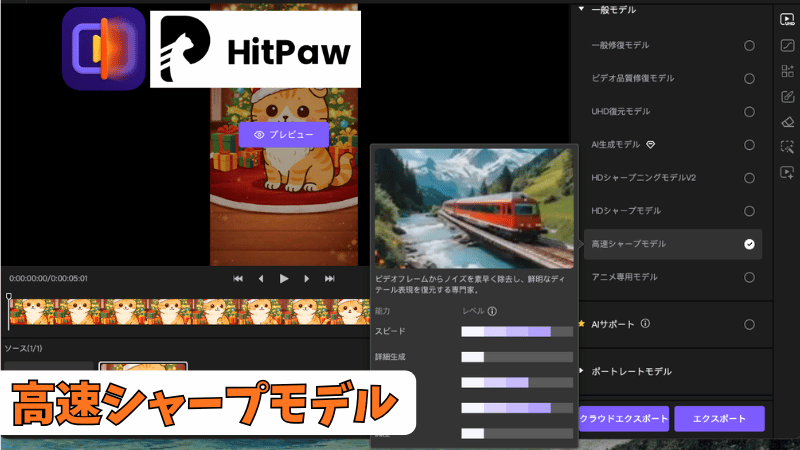
Task: Select the アニメ専用モデル radio button
Action: [x=749, y=278]
